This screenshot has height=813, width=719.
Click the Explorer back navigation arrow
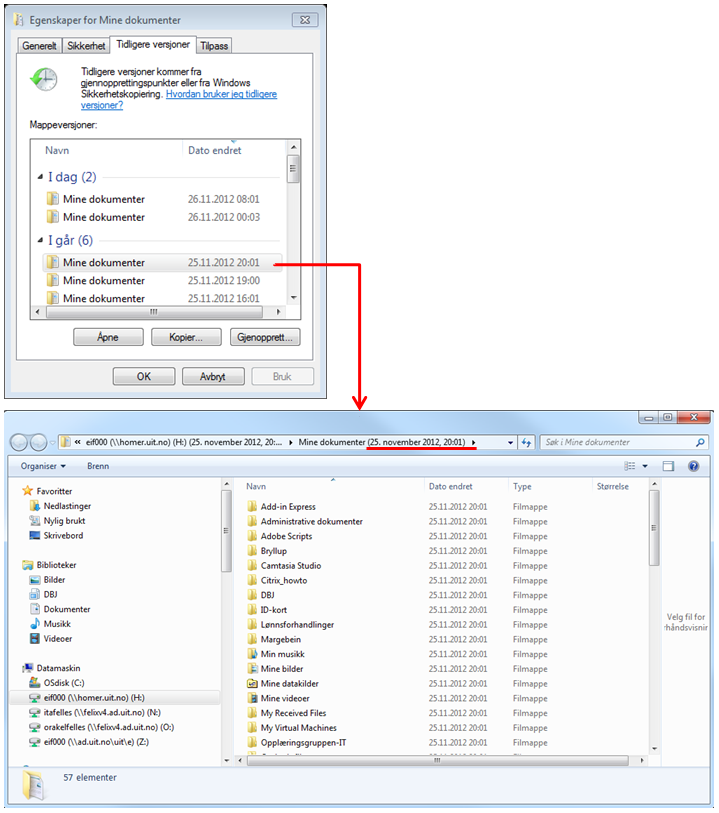pyautogui.click(x=19, y=442)
